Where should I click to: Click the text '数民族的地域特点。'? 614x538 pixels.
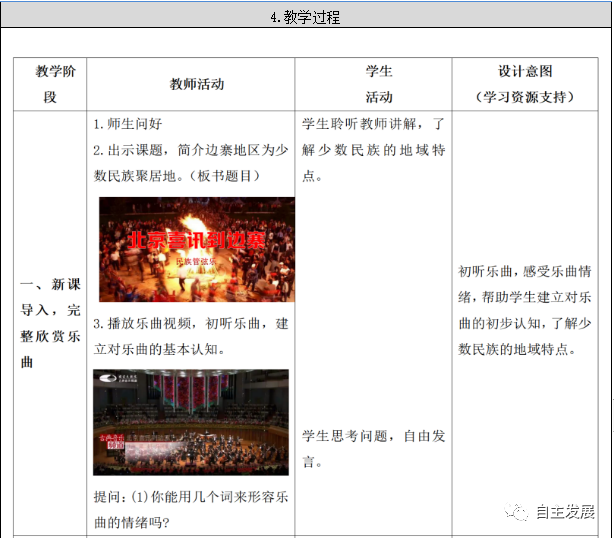[517, 349]
